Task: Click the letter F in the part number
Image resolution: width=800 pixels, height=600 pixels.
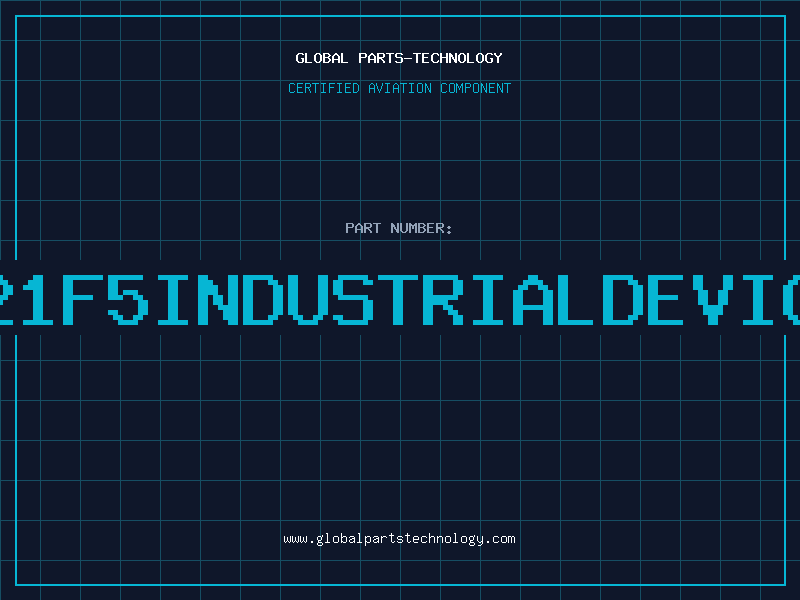Action: pyautogui.click(x=83, y=299)
